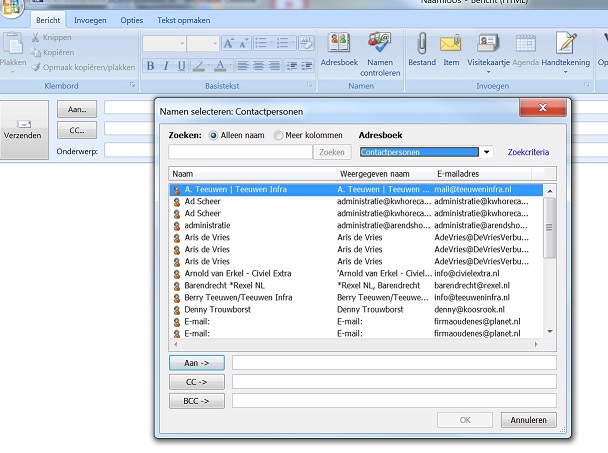Click the Verzenden send button
Viewport: 608px width, 453px height.
tap(24, 130)
